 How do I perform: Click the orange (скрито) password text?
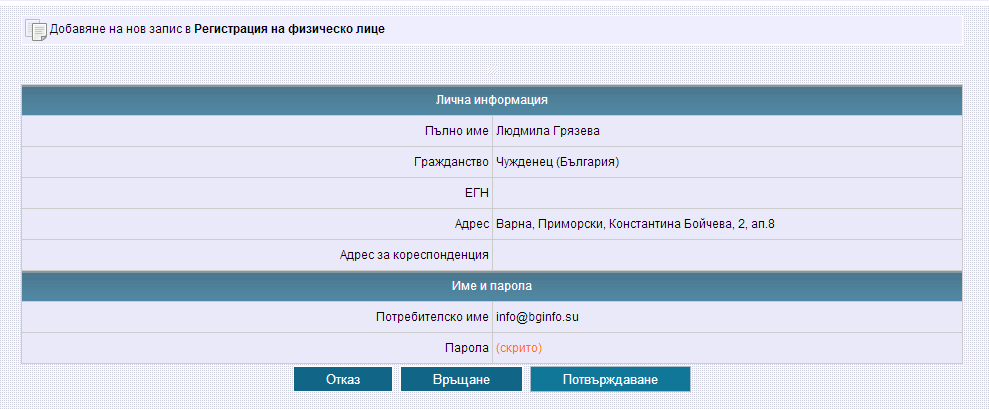[x=519, y=348]
